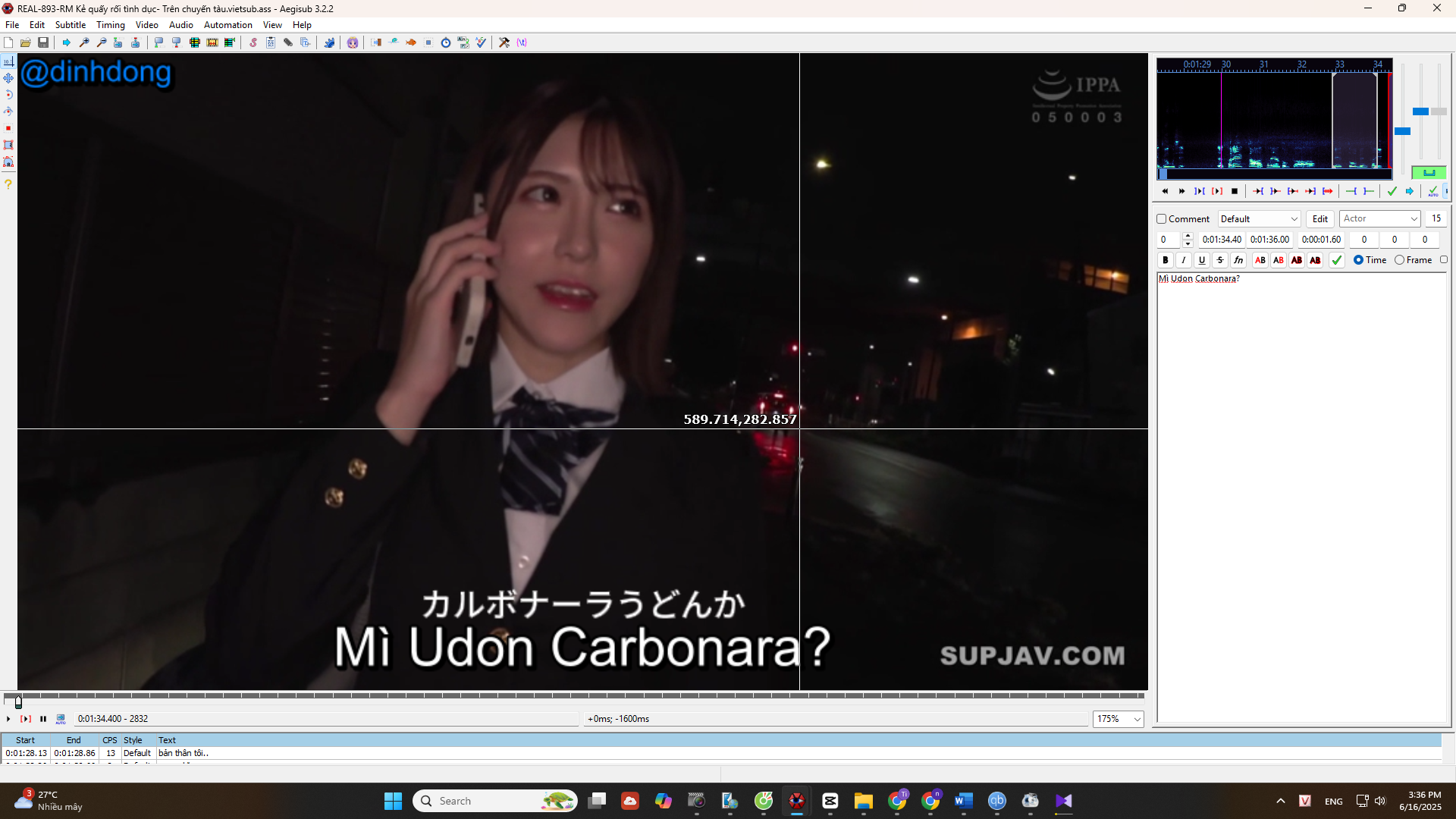Pause the video playback
1456x819 pixels.
pyautogui.click(x=43, y=719)
